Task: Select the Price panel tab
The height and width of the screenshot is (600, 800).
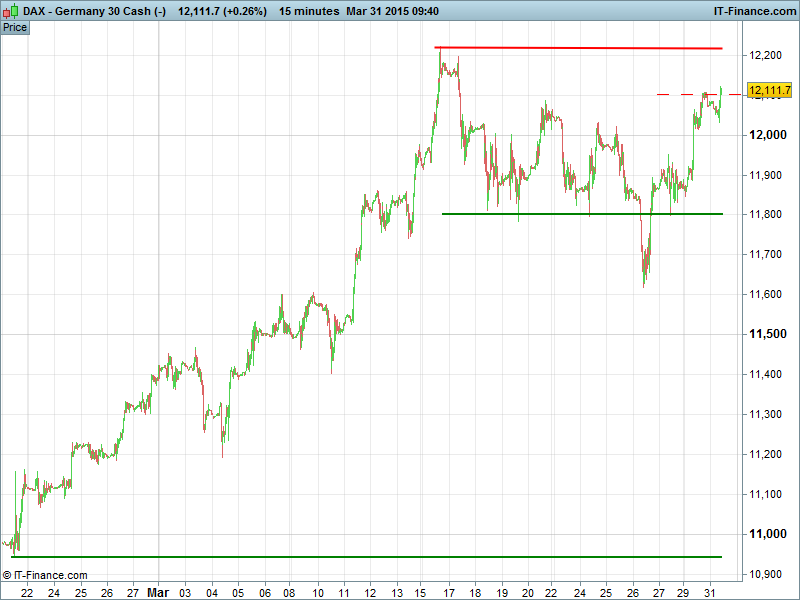Action: (15, 27)
